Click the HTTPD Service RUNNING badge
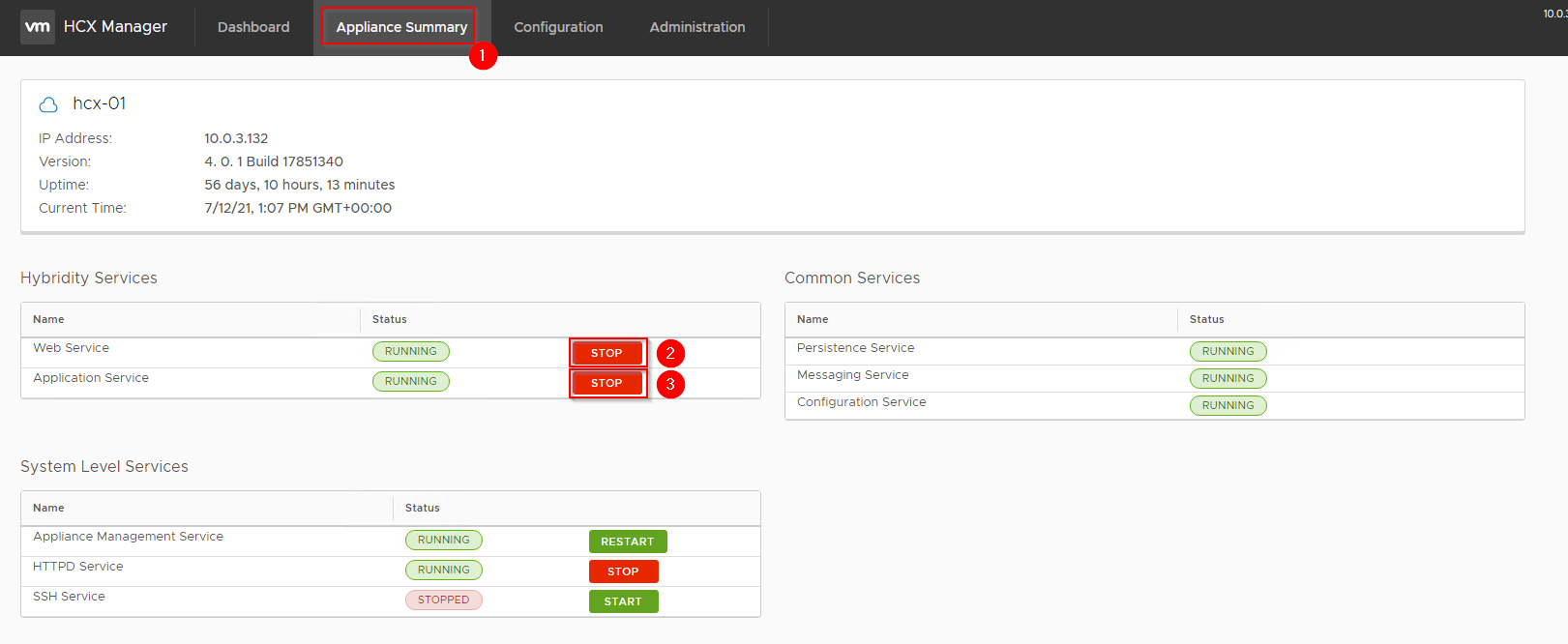Image resolution: width=1568 pixels, height=644 pixels. pos(444,570)
